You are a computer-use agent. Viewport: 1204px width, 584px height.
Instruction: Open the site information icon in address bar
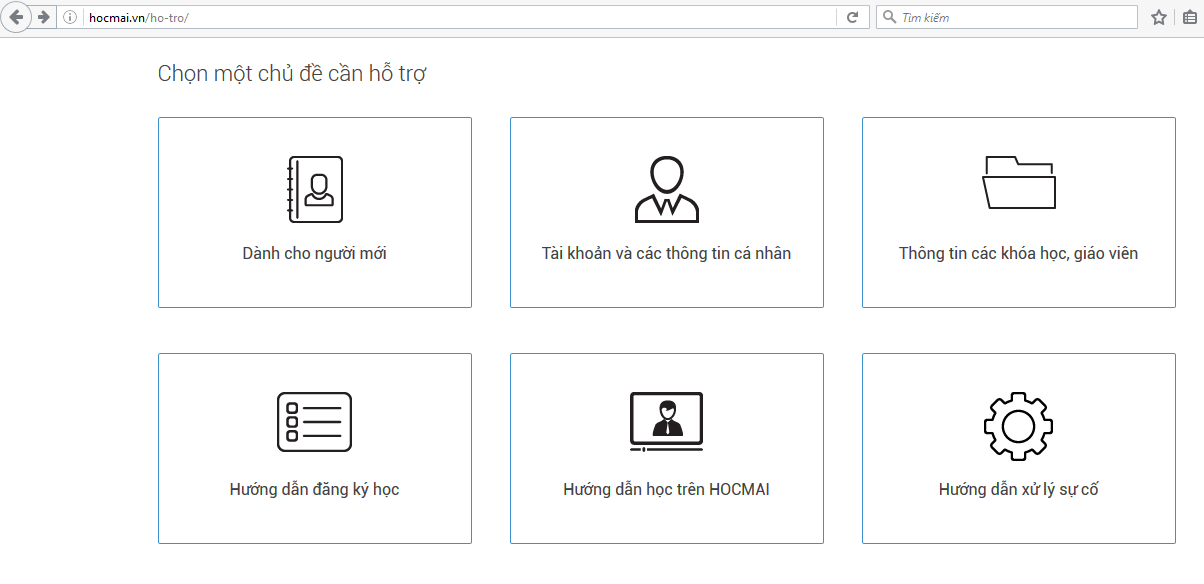pyautogui.click(x=70, y=17)
